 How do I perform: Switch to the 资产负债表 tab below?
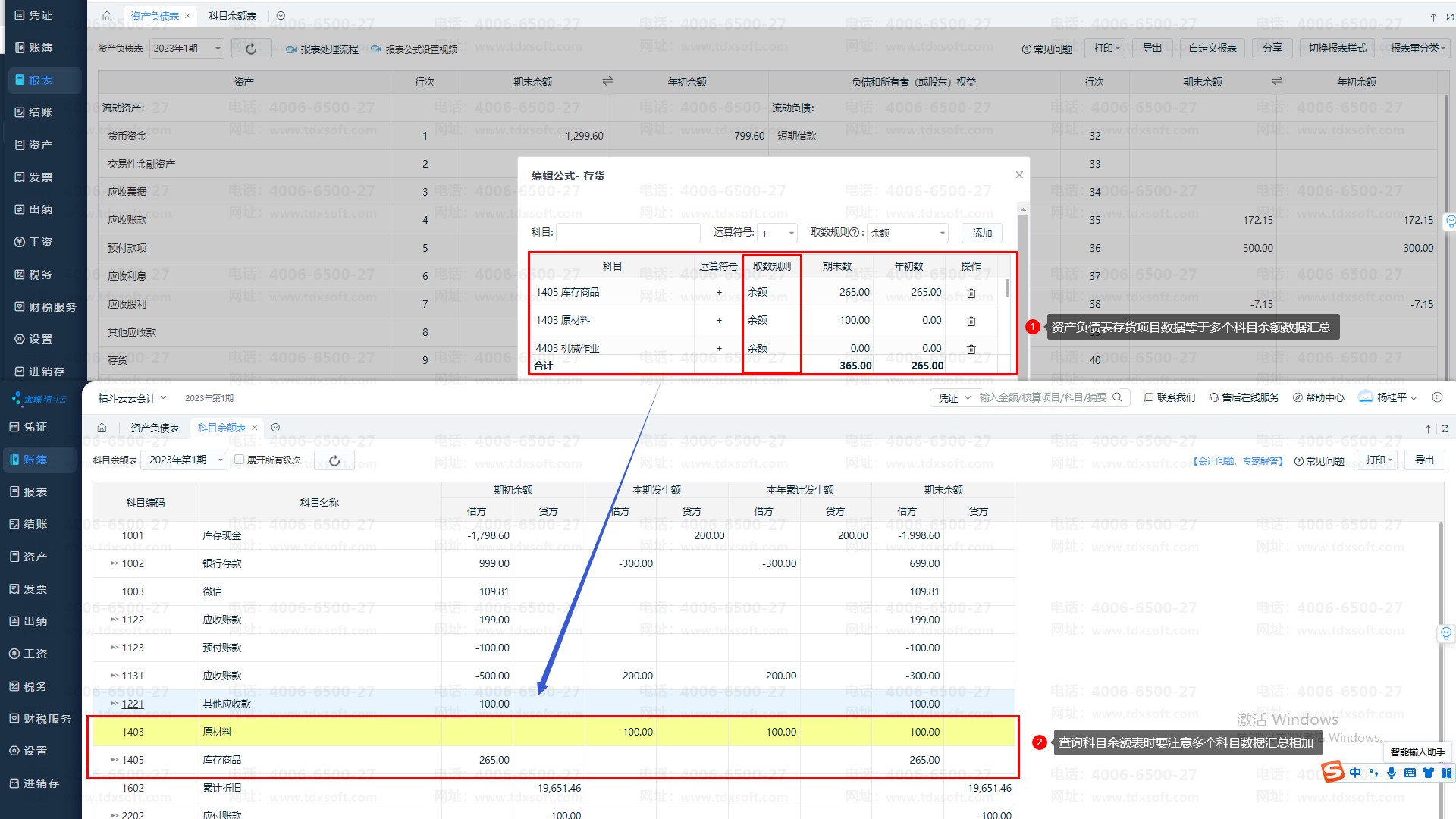(x=155, y=428)
